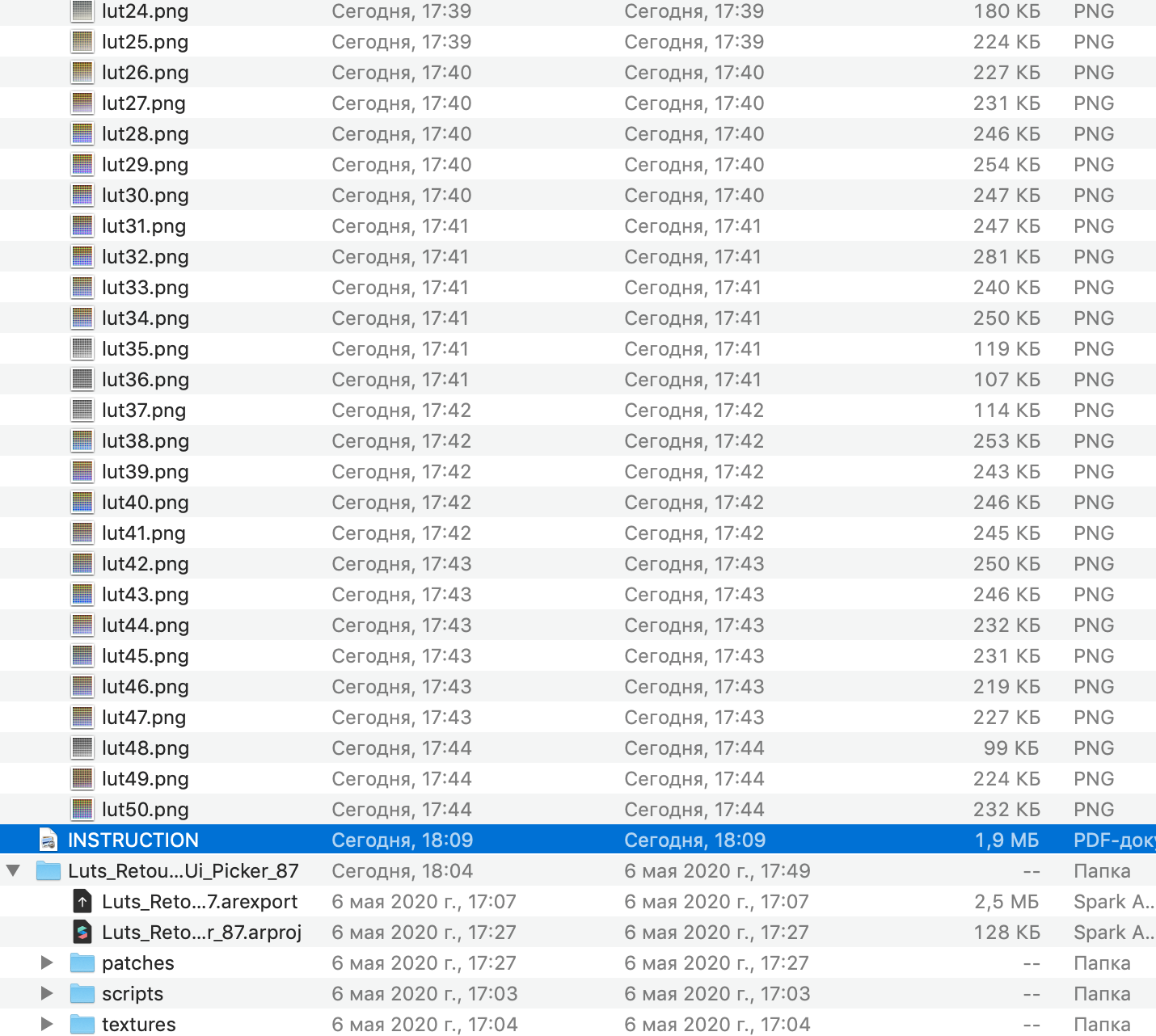Click the lut25.png thumbnail icon
The height and width of the screenshot is (1036, 1156).
click(x=82, y=42)
